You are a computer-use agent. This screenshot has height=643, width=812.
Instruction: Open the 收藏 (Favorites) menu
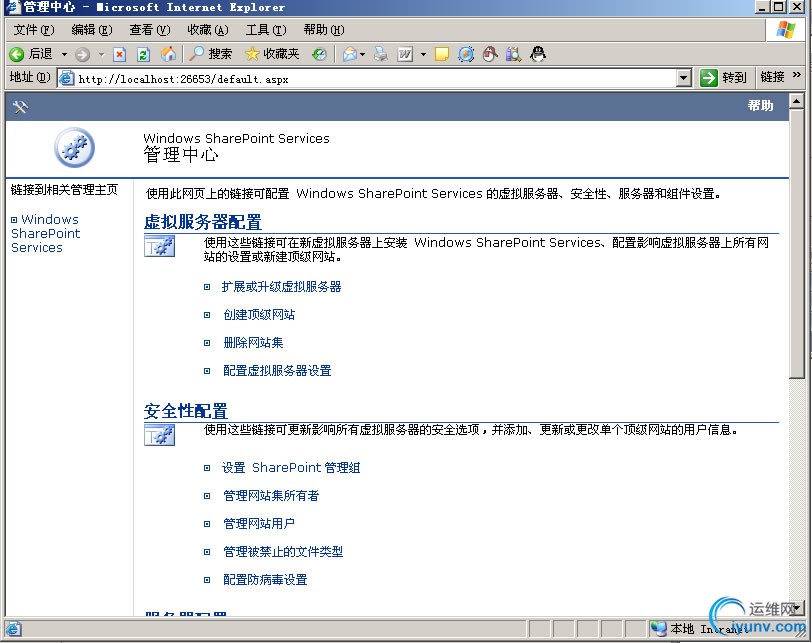pyautogui.click(x=208, y=30)
